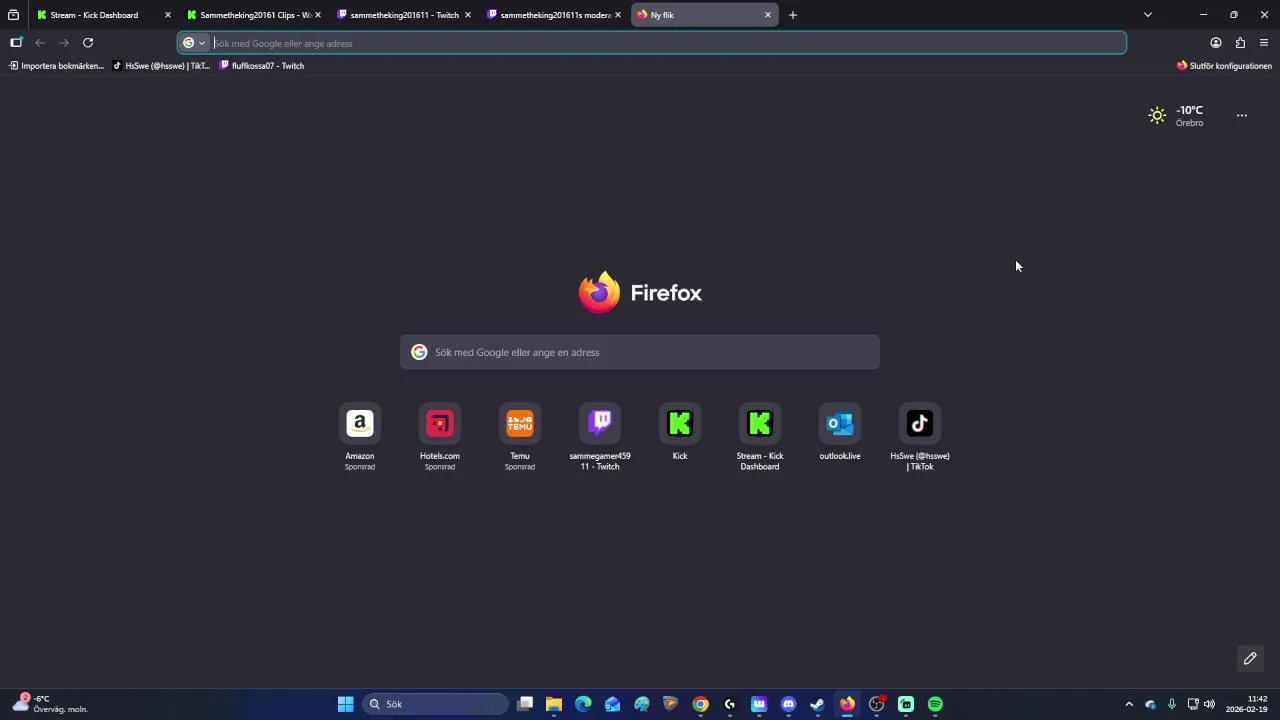Open the outlook.live shortcut
Screen dimensions: 1280x720
click(x=840, y=433)
